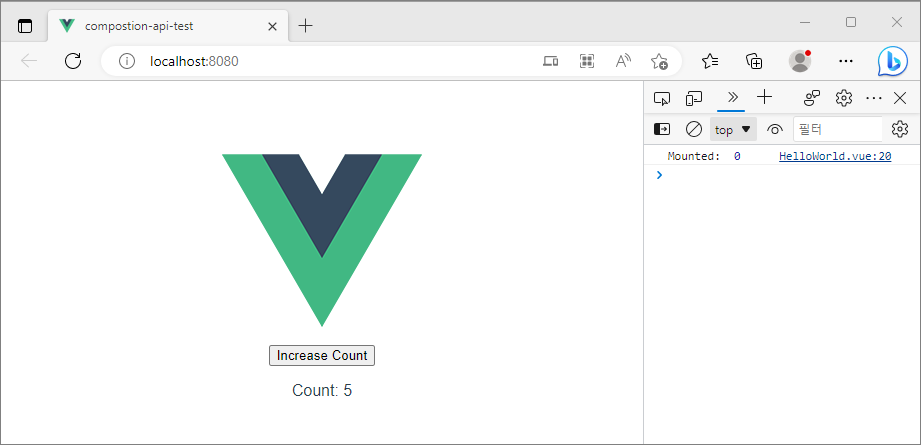The image size is (921, 445).
Task: Open DevTools feedback icon
Action: (812, 98)
